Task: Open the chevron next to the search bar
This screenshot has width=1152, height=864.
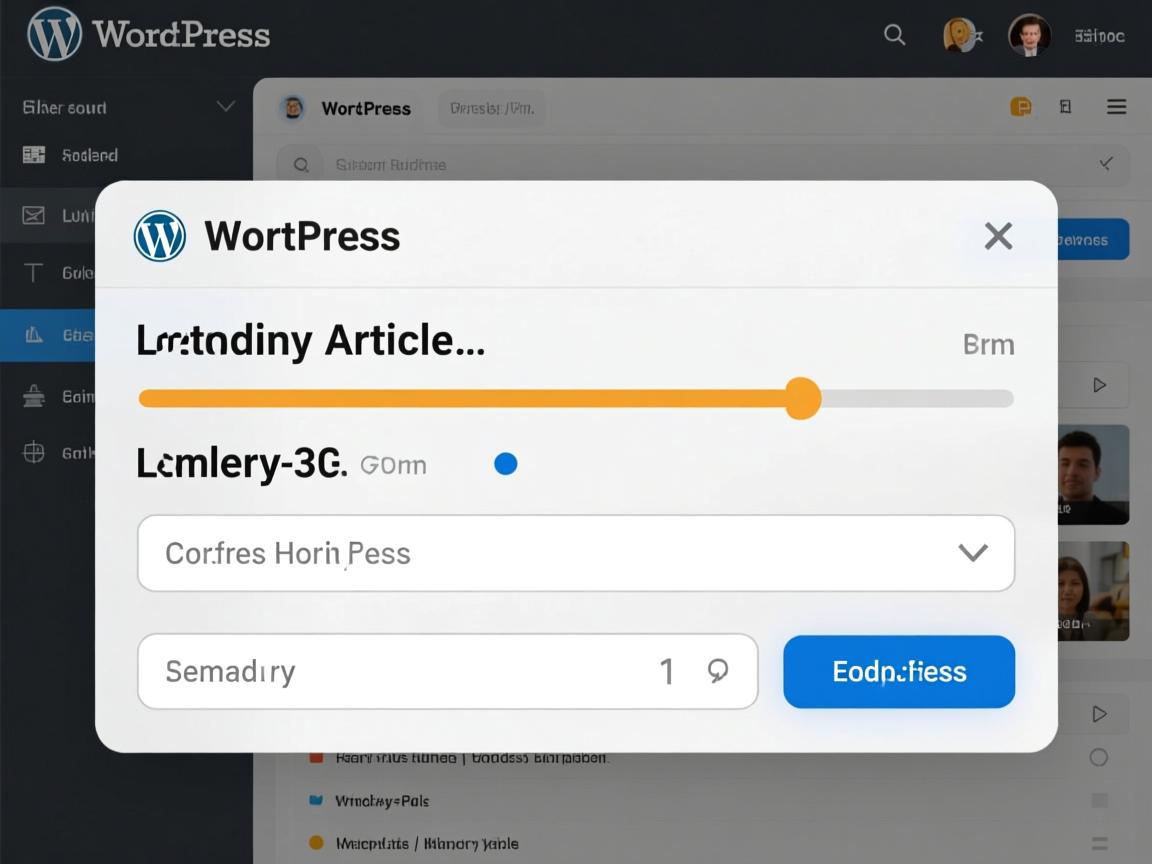Action: [x=1106, y=163]
